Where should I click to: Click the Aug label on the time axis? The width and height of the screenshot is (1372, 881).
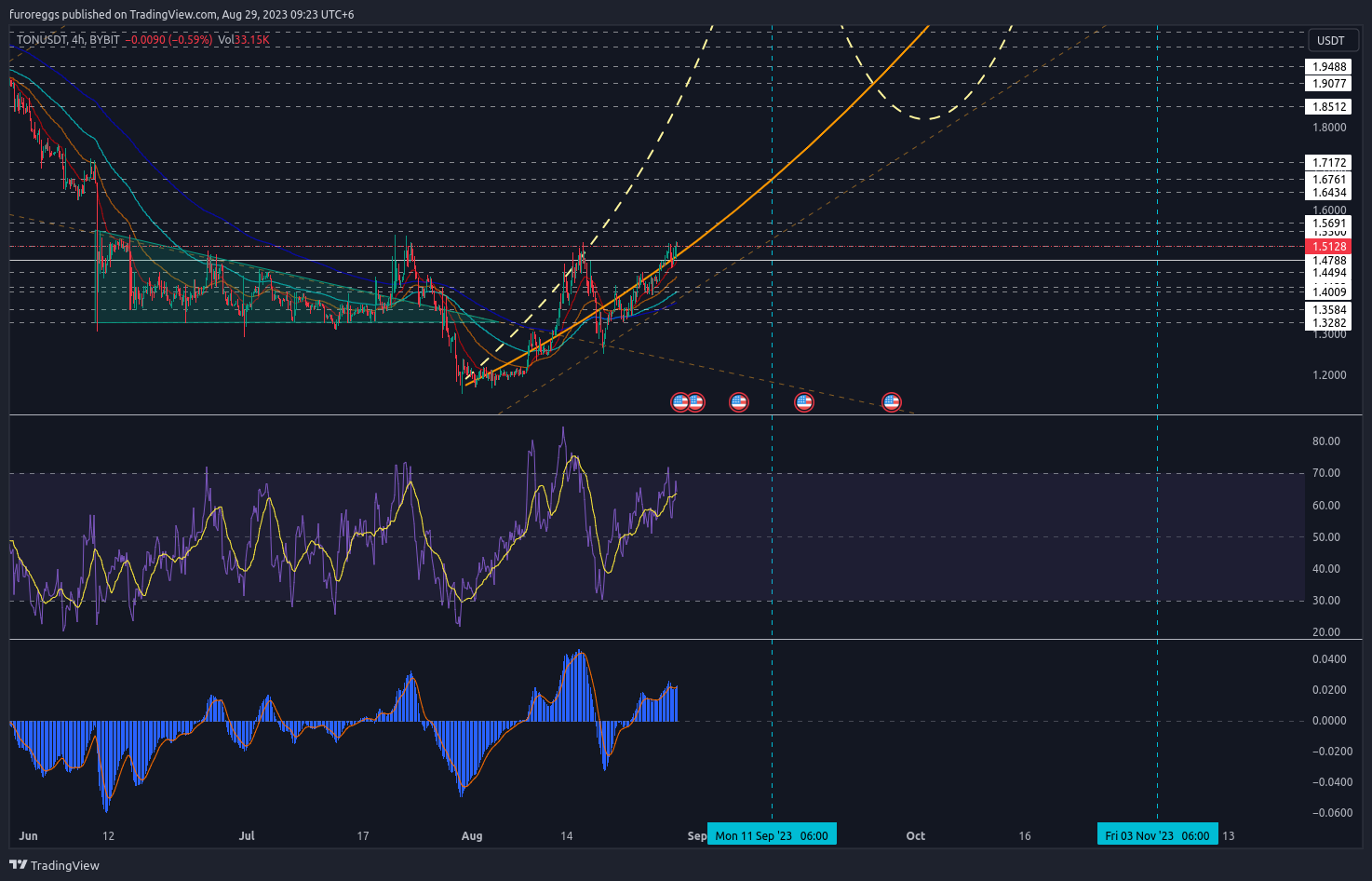pos(472,835)
